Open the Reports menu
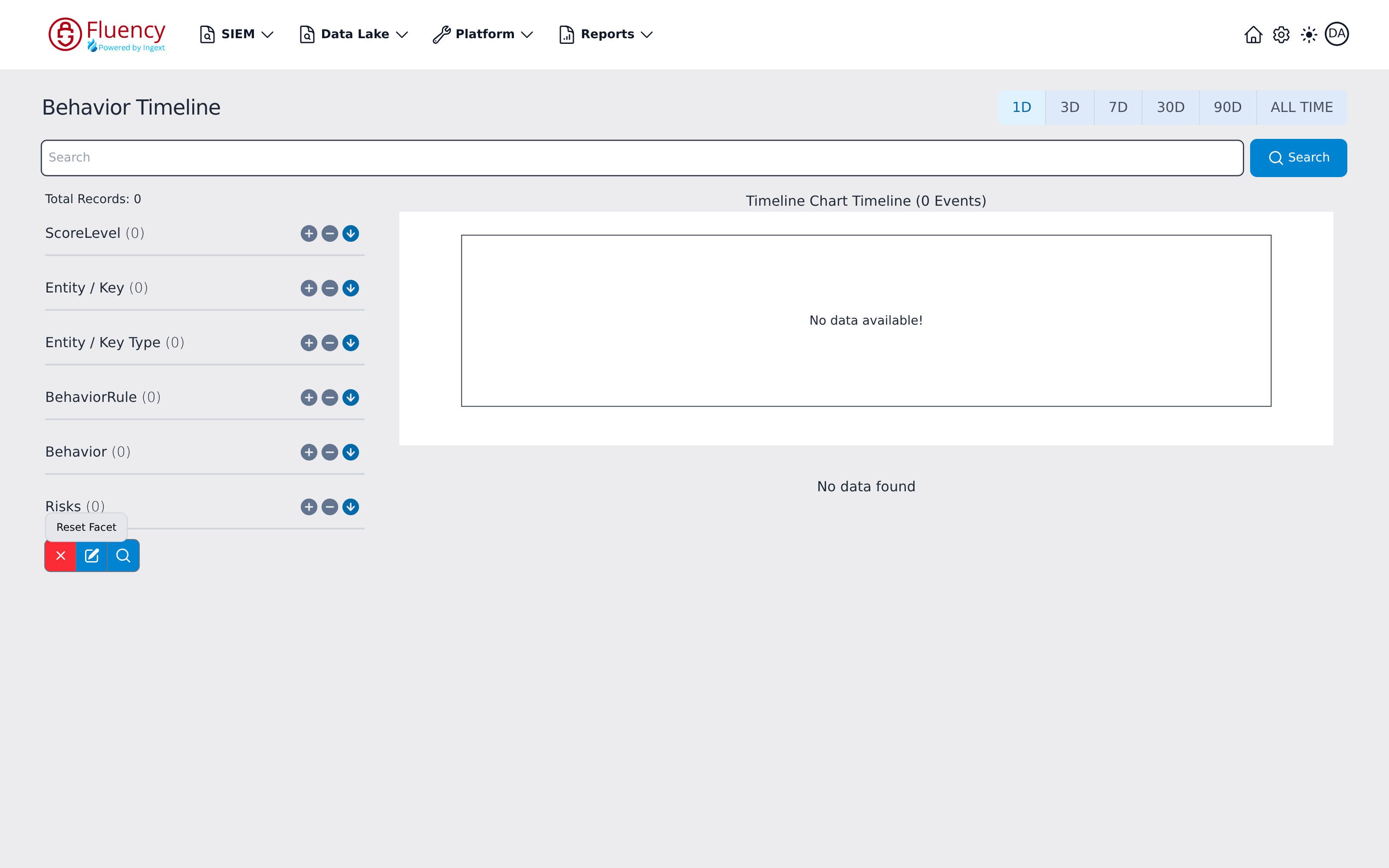Screen dimensions: 1389x868 coord(606,34)
